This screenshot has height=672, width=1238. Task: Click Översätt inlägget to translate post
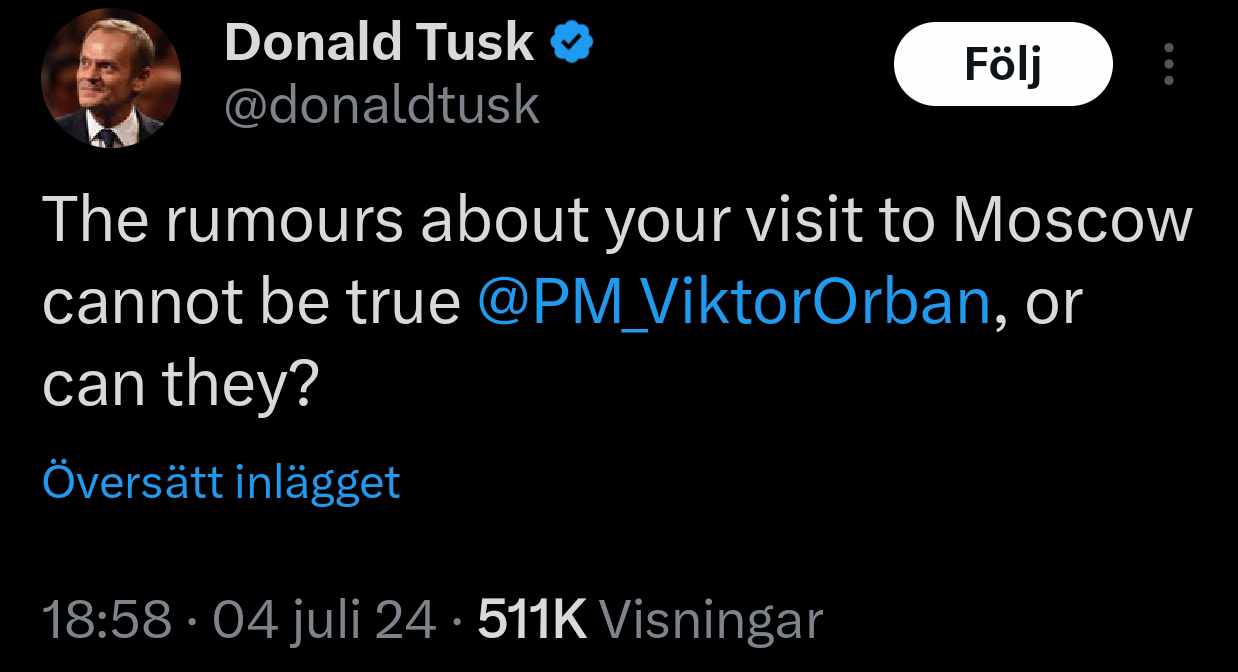pyautogui.click(x=221, y=482)
